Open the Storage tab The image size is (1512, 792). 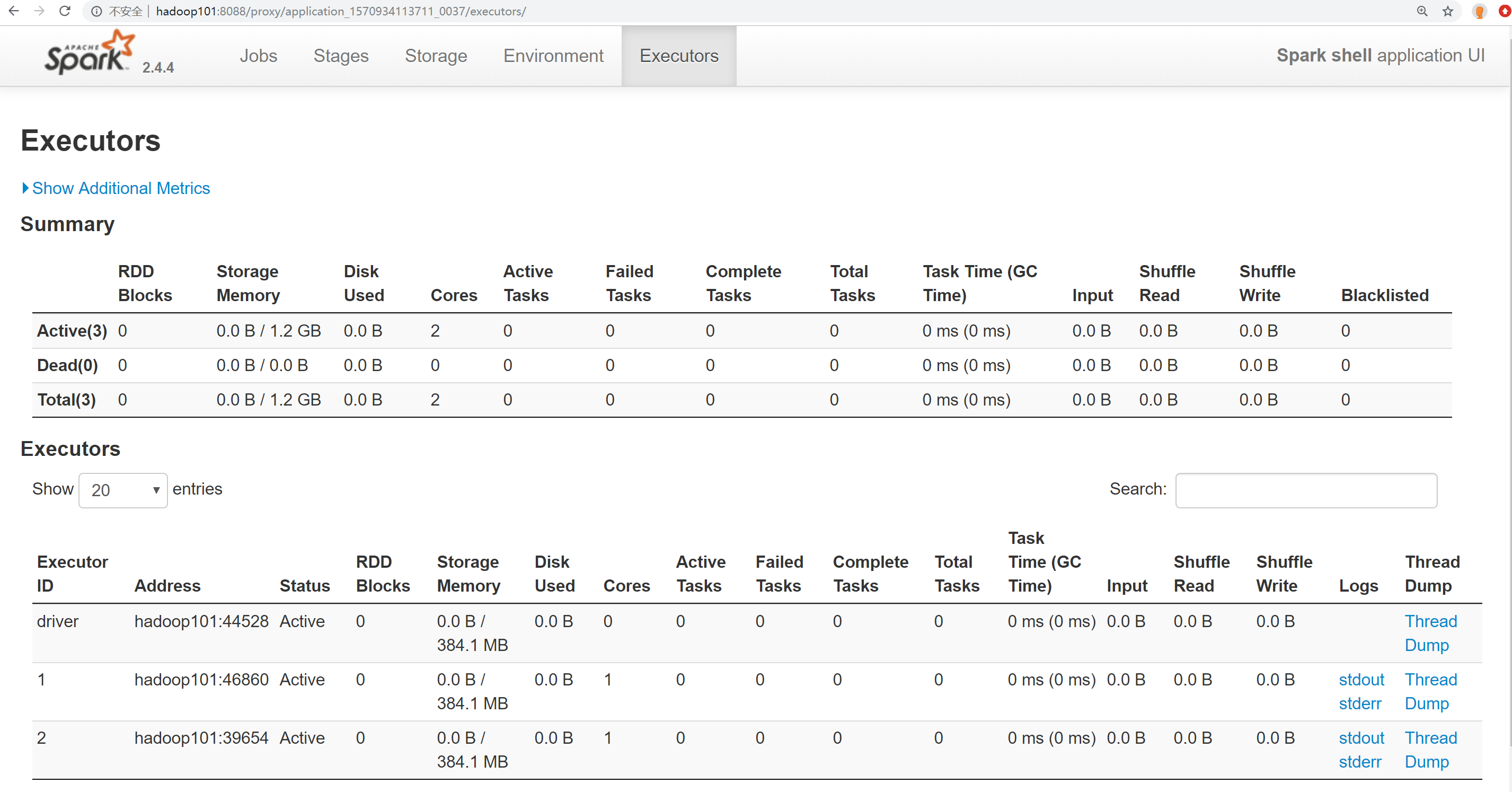click(x=436, y=56)
